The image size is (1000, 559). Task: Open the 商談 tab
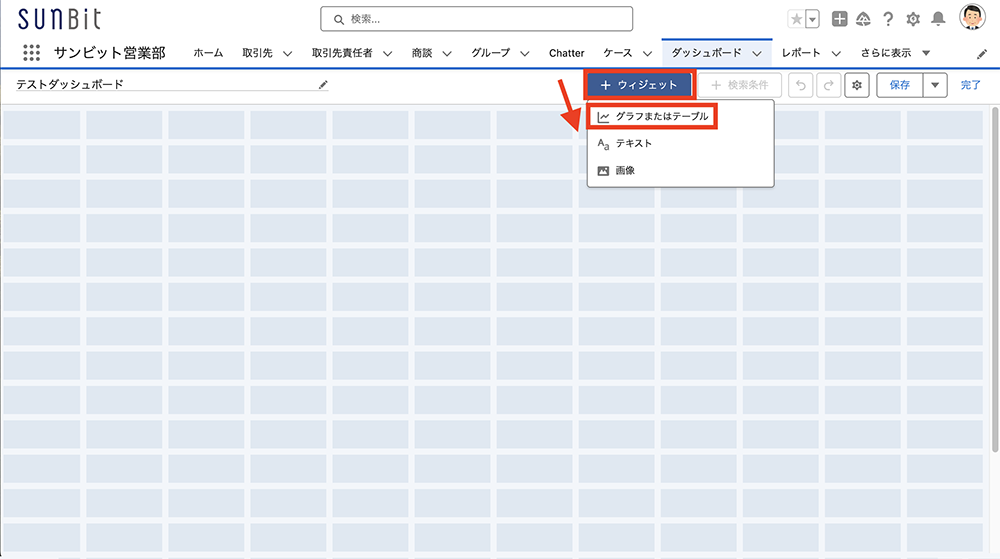[x=422, y=53]
